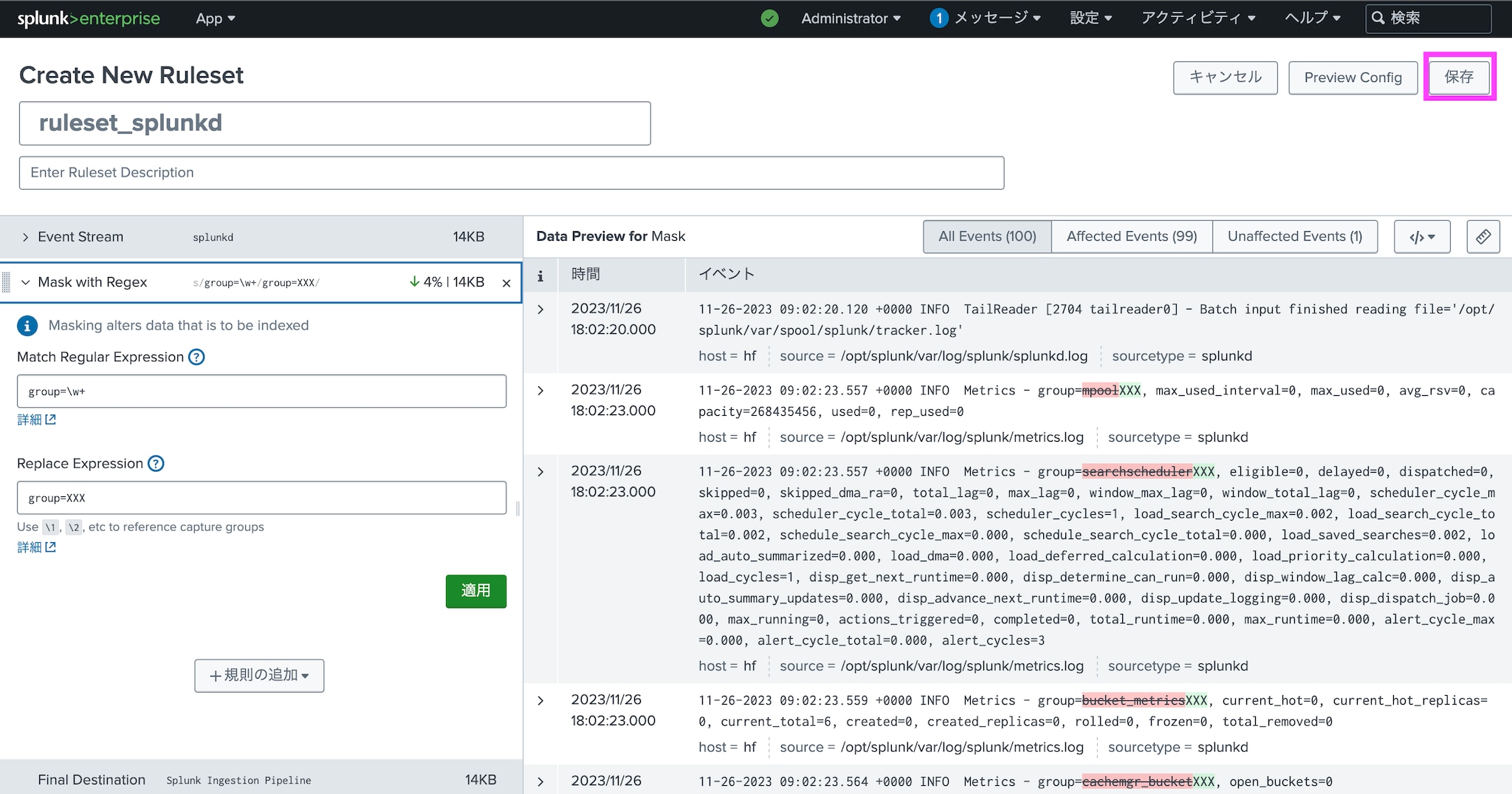Click the Create New Ruleset heading

tap(131, 75)
